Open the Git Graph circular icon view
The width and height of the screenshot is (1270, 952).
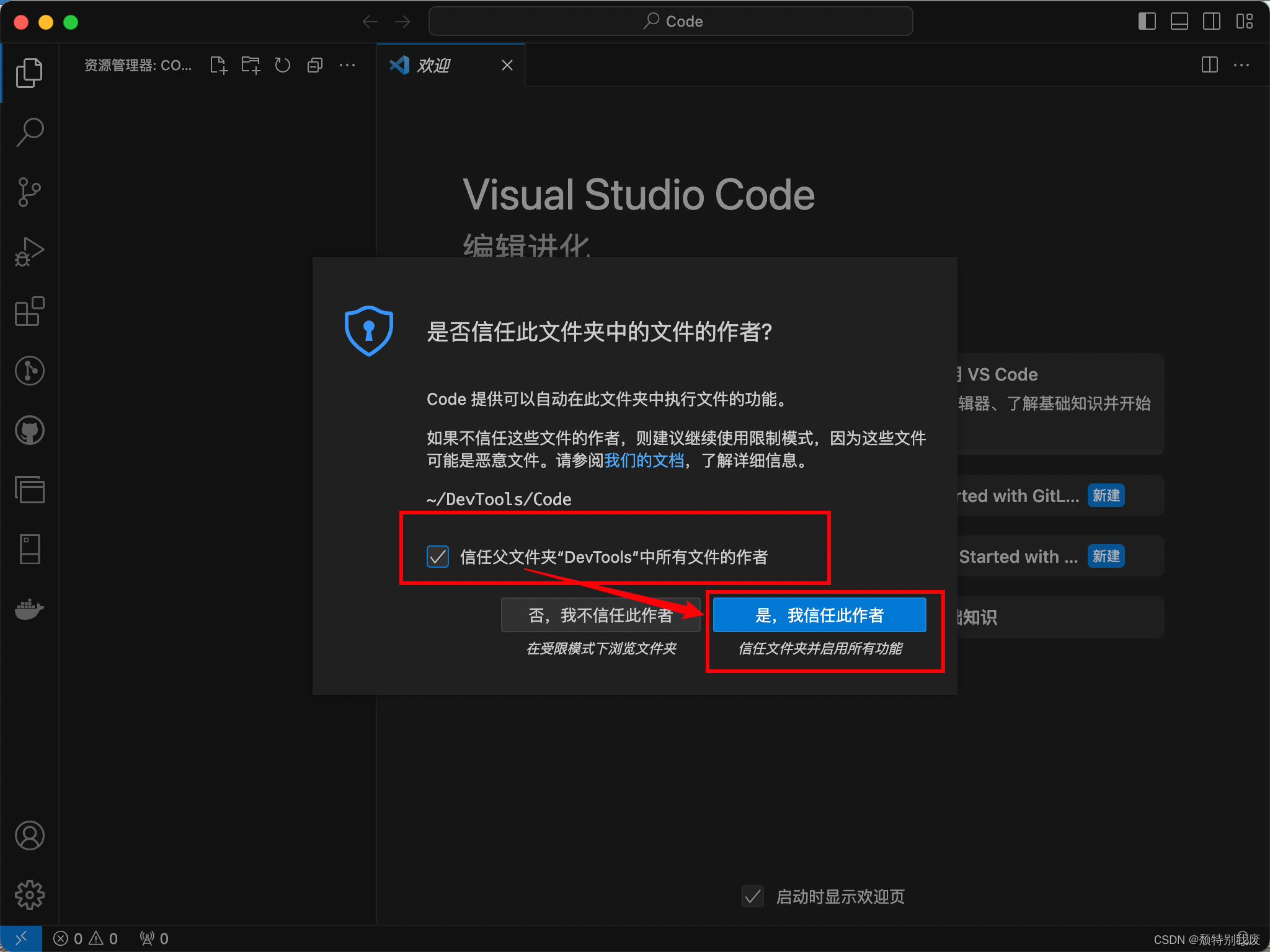(29, 371)
